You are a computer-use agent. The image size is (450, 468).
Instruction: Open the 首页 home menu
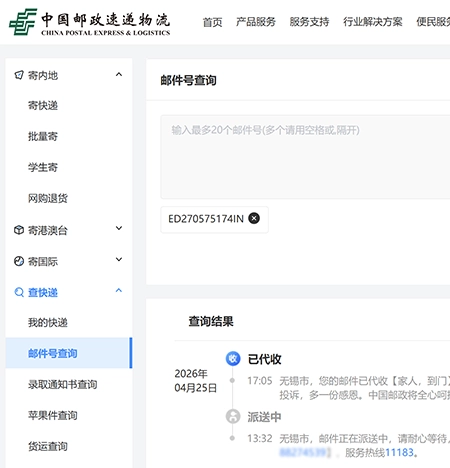(x=212, y=22)
